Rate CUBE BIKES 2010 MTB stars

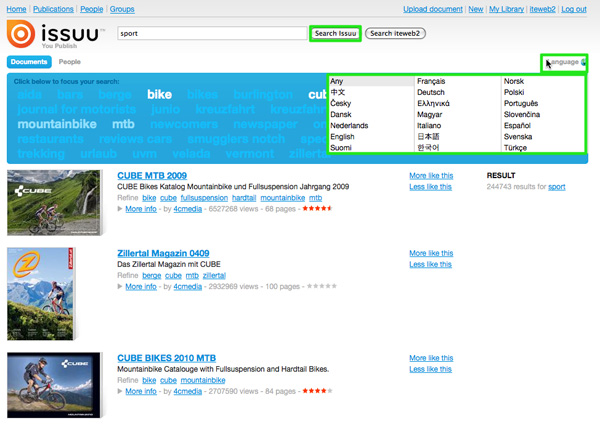click(x=317, y=391)
